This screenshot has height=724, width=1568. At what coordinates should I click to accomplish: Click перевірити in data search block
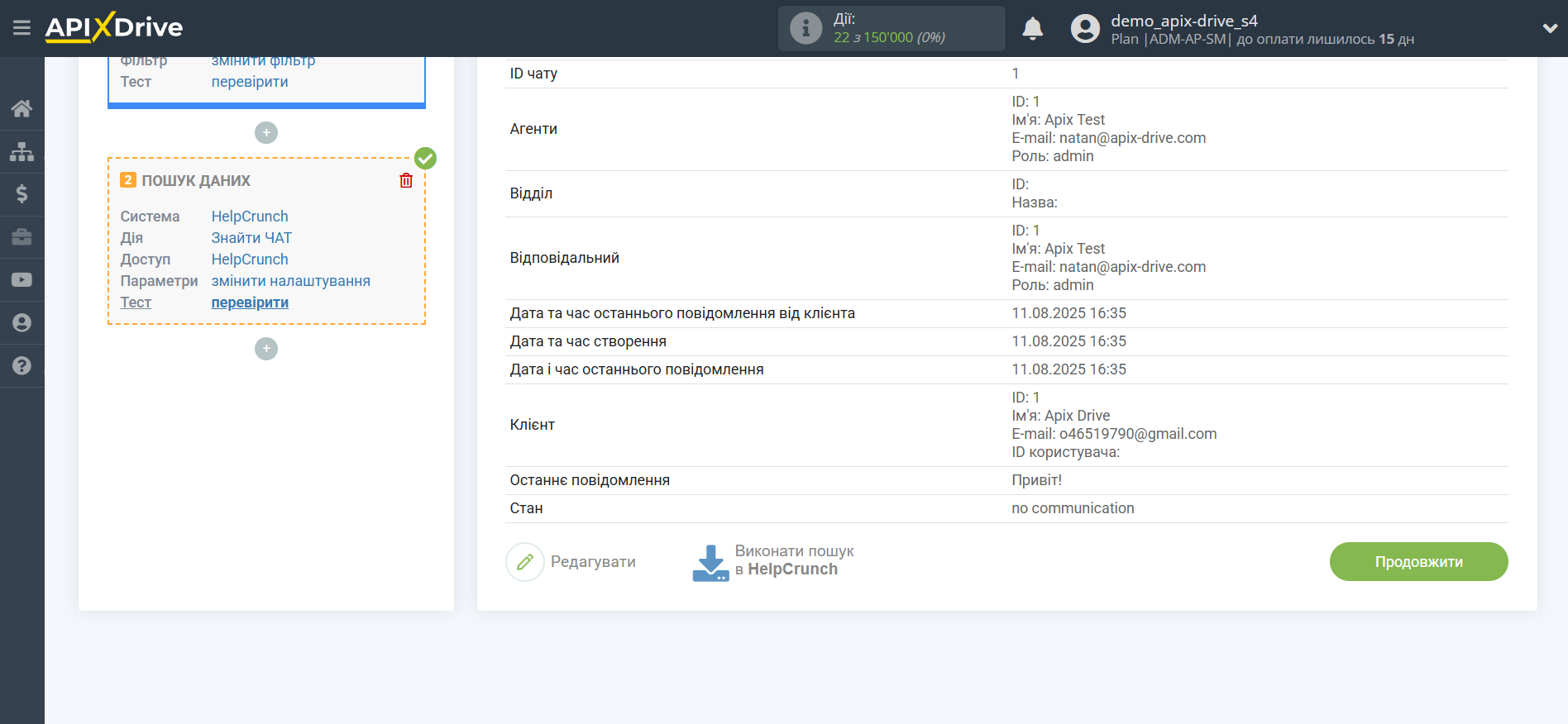click(x=250, y=302)
